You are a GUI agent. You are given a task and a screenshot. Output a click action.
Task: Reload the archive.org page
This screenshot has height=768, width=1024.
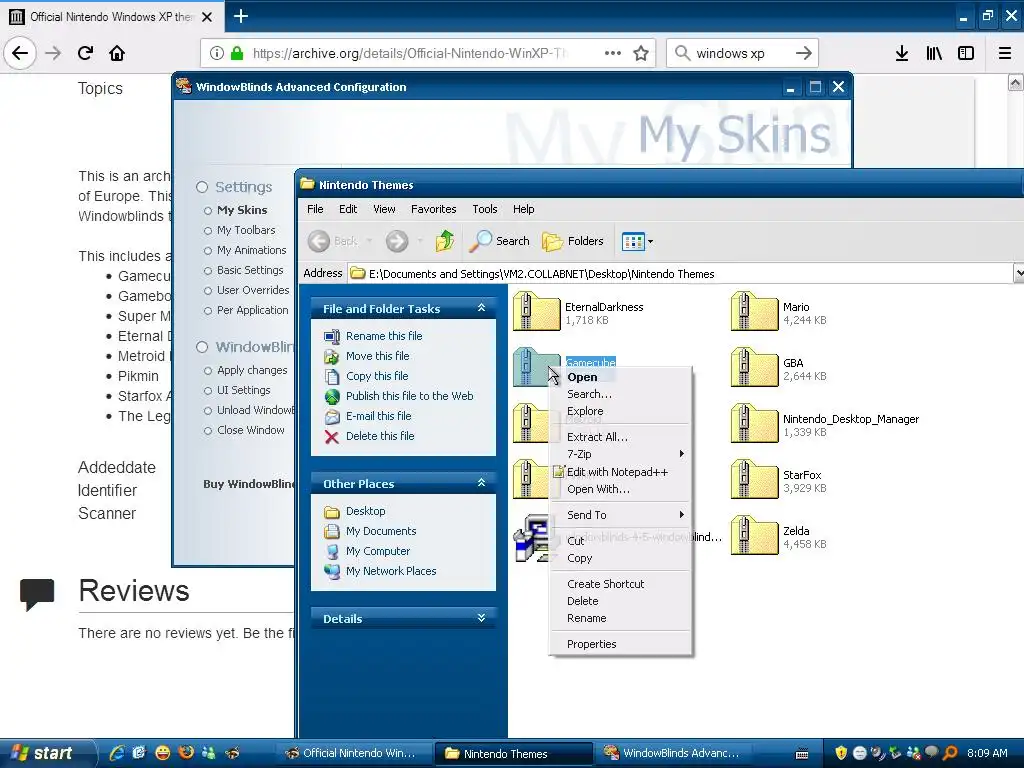point(85,53)
